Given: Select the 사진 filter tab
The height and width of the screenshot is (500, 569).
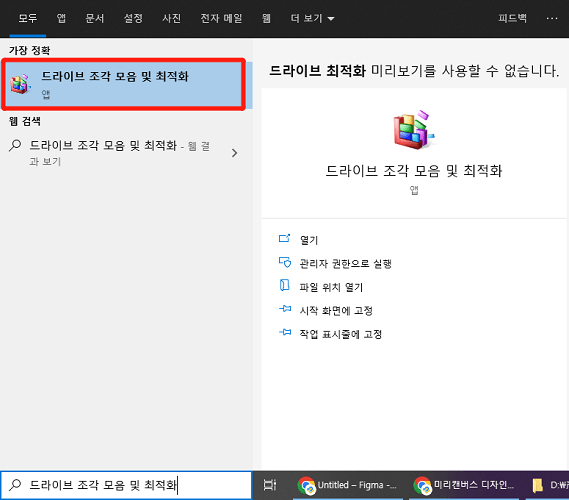Looking at the screenshot, I should coord(171,18).
